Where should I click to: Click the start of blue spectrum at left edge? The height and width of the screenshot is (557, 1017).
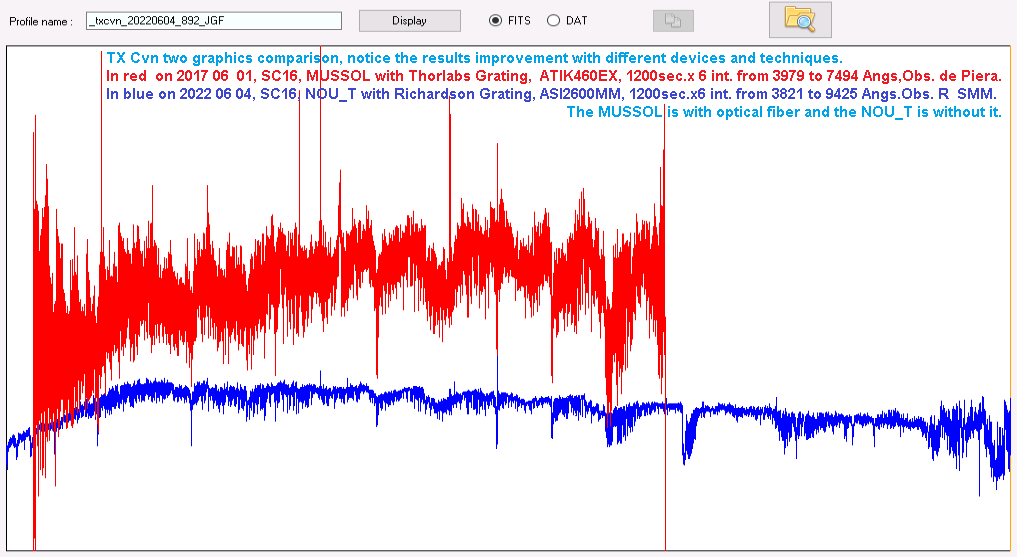[x=12, y=445]
